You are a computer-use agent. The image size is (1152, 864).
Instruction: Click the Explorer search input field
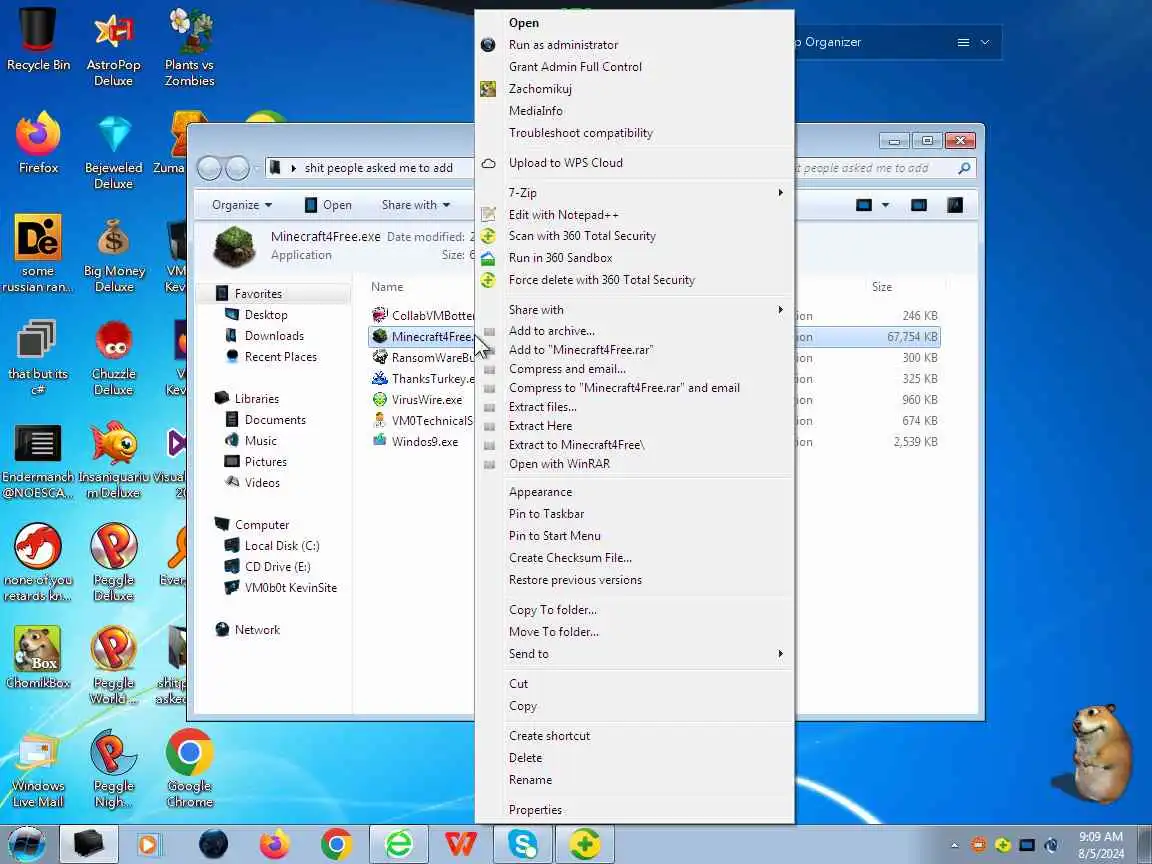click(x=874, y=168)
